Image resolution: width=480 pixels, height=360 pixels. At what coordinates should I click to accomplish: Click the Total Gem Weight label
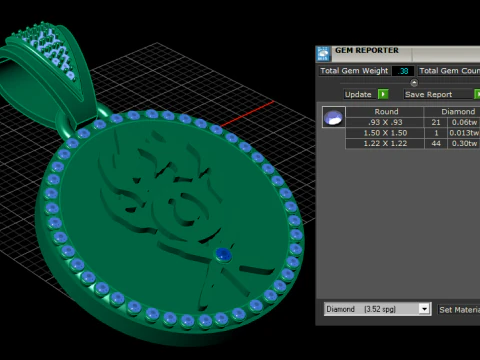(x=354, y=71)
